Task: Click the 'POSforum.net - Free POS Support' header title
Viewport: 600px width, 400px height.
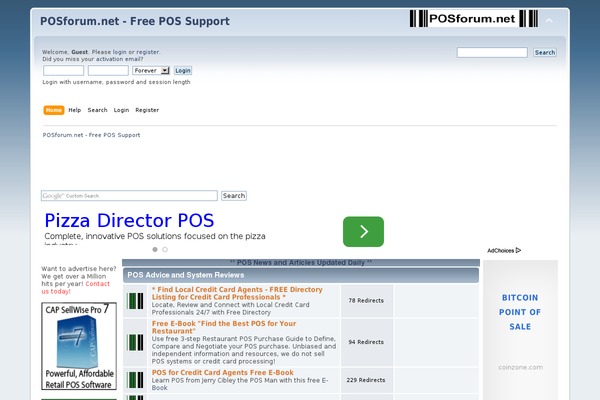Action: click(x=135, y=21)
